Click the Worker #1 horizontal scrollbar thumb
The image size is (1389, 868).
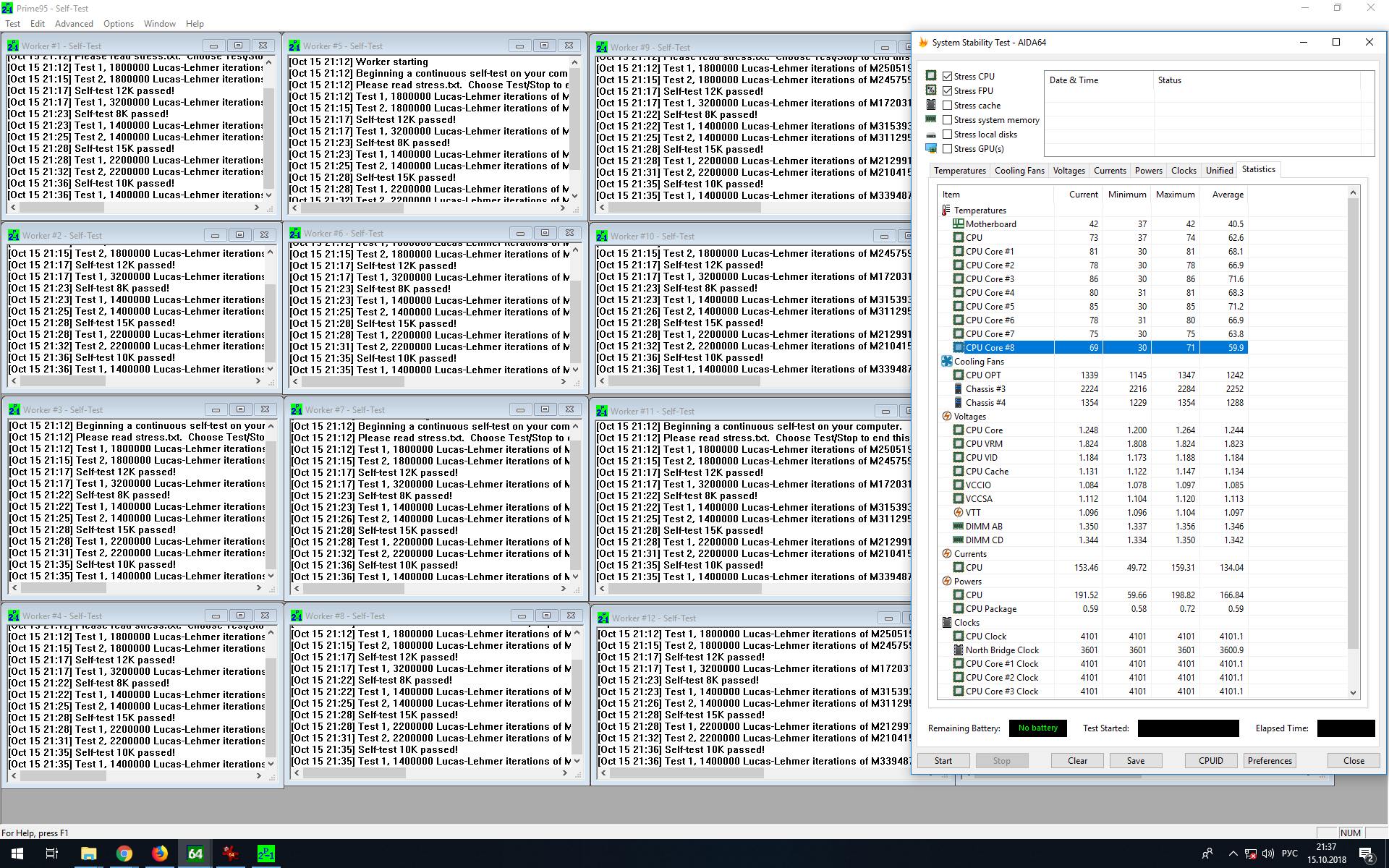(61, 208)
